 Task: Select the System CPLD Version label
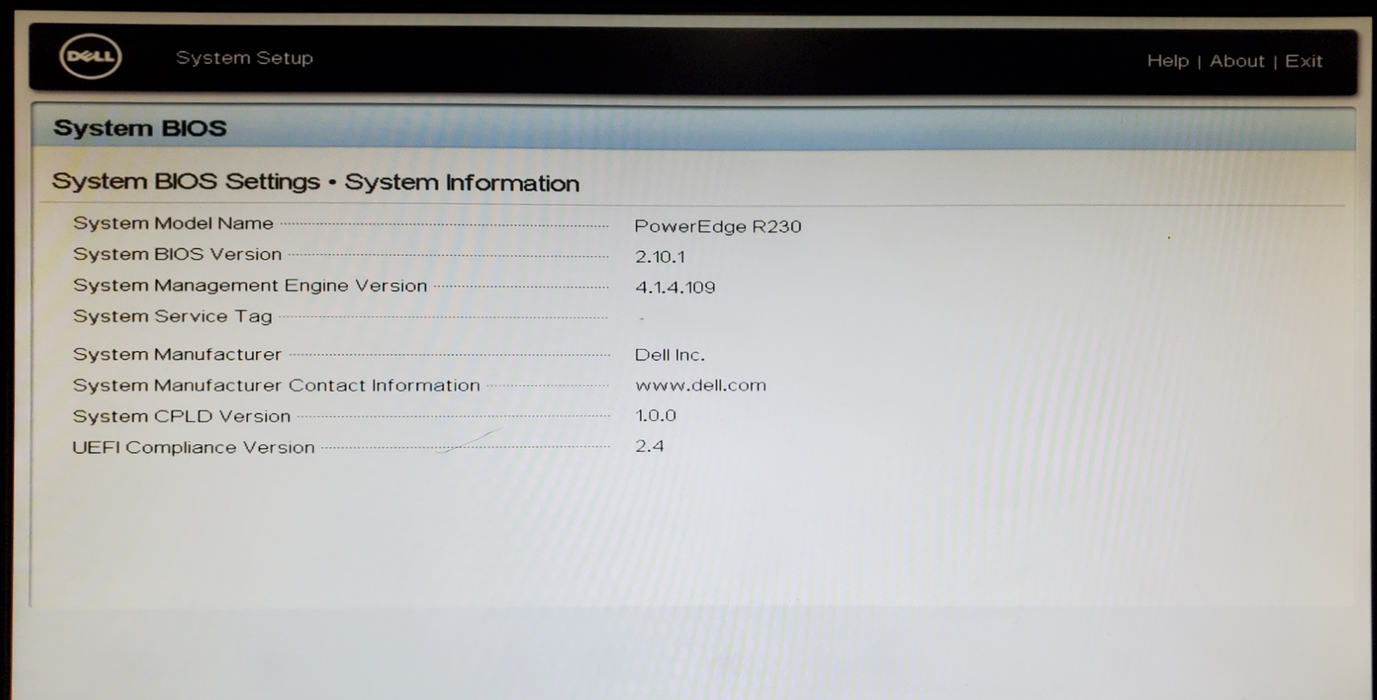(x=182, y=416)
